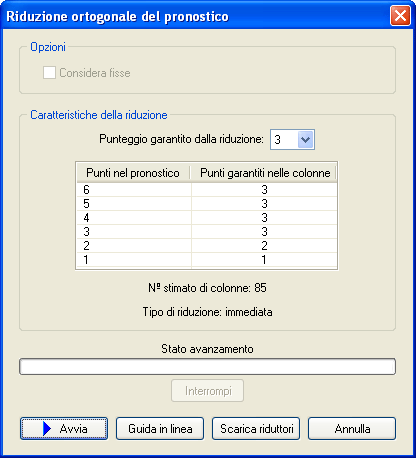Image resolution: width=416 pixels, height=458 pixels.
Task: Start the reduction with Avvia button
Action: (x=64, y=429)
